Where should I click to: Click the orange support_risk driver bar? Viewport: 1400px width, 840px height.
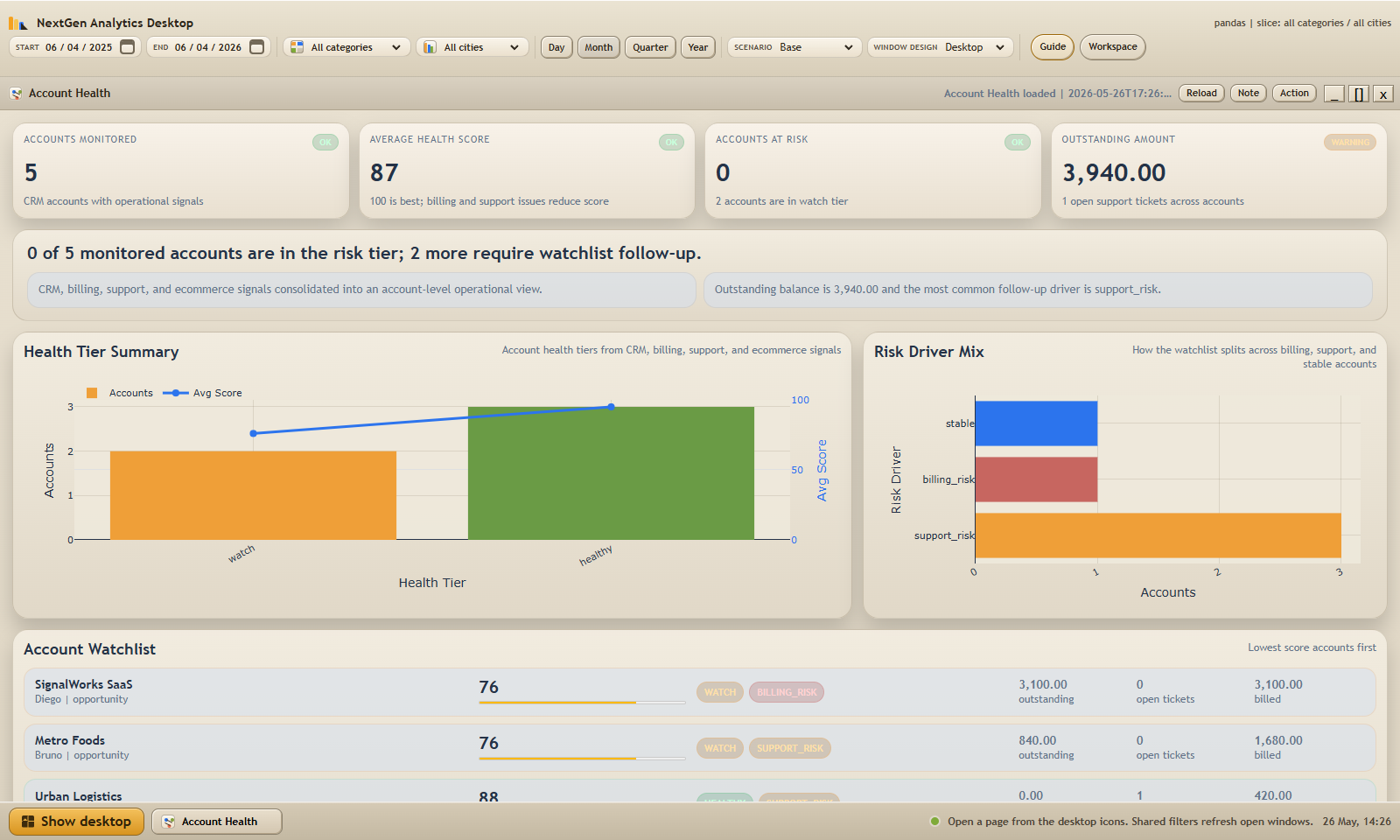(1158, 535)
